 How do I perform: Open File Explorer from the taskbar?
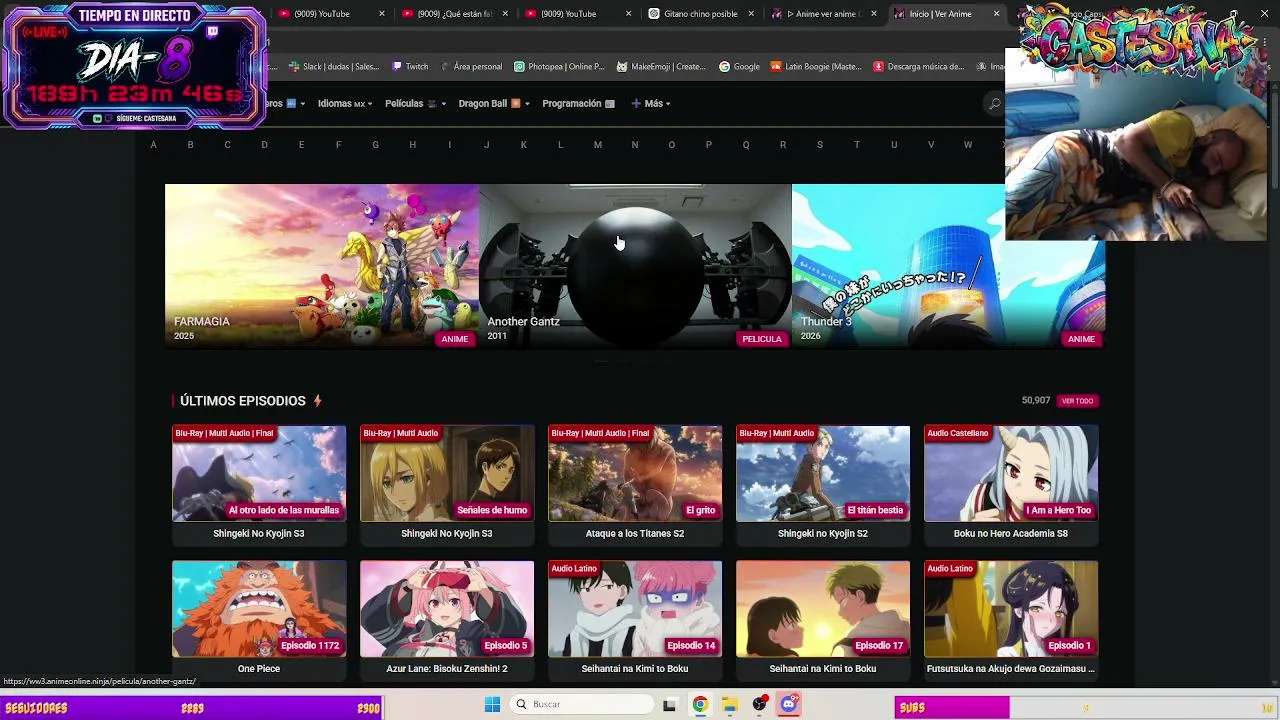pos(730,704)
